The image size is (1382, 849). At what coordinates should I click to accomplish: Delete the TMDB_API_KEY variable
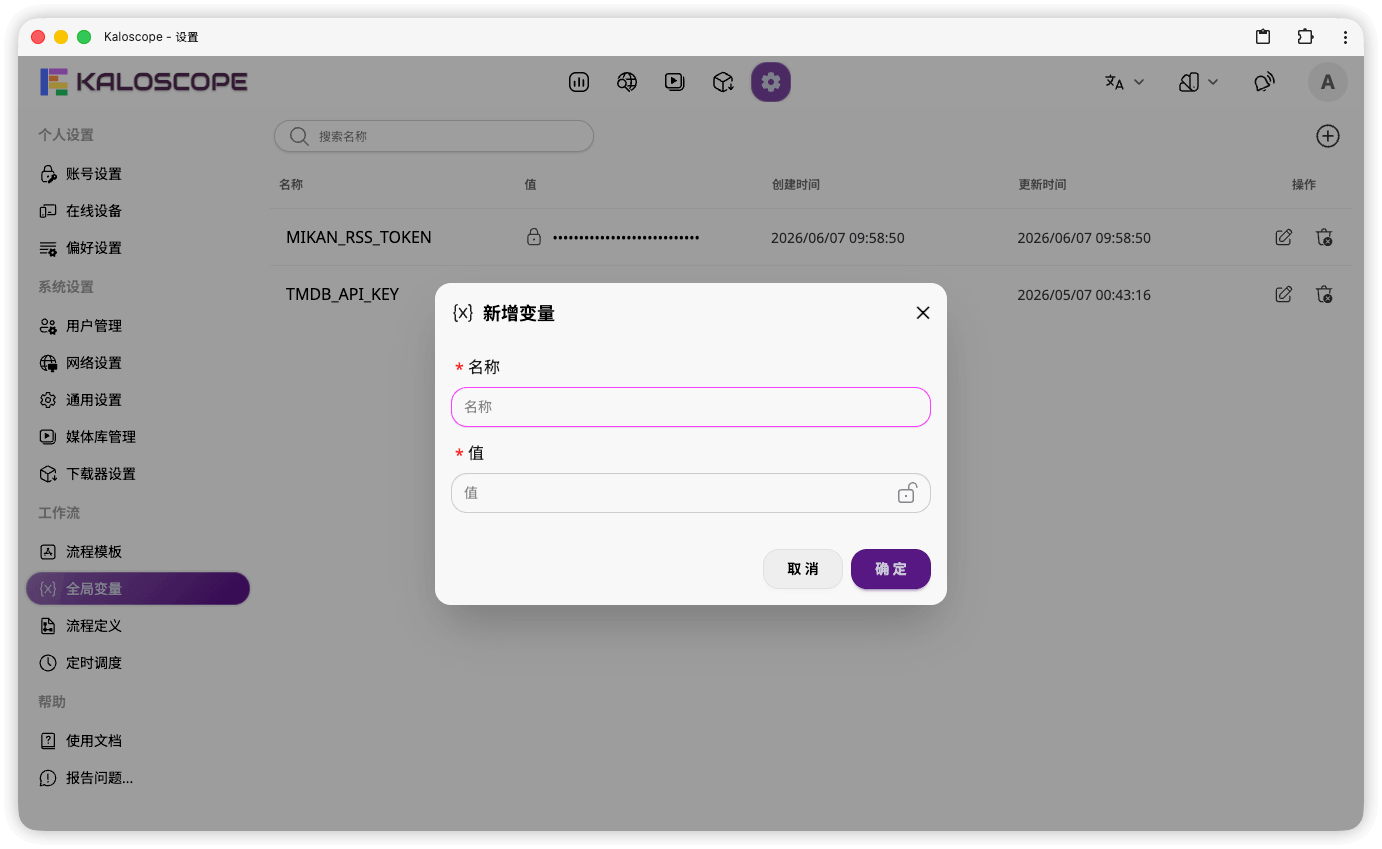click(x=1324, y=295)
